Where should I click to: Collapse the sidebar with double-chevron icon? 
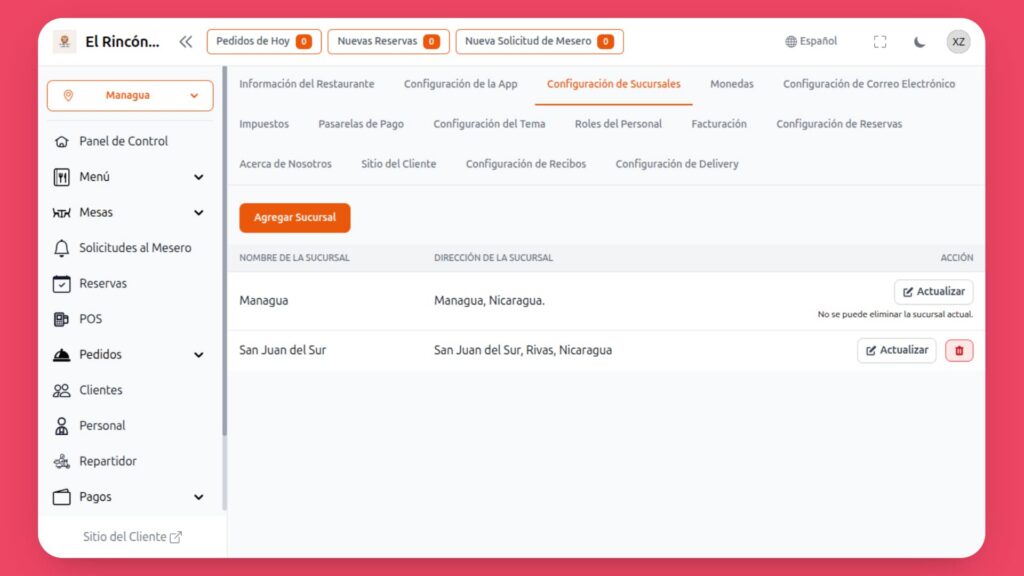185,42
